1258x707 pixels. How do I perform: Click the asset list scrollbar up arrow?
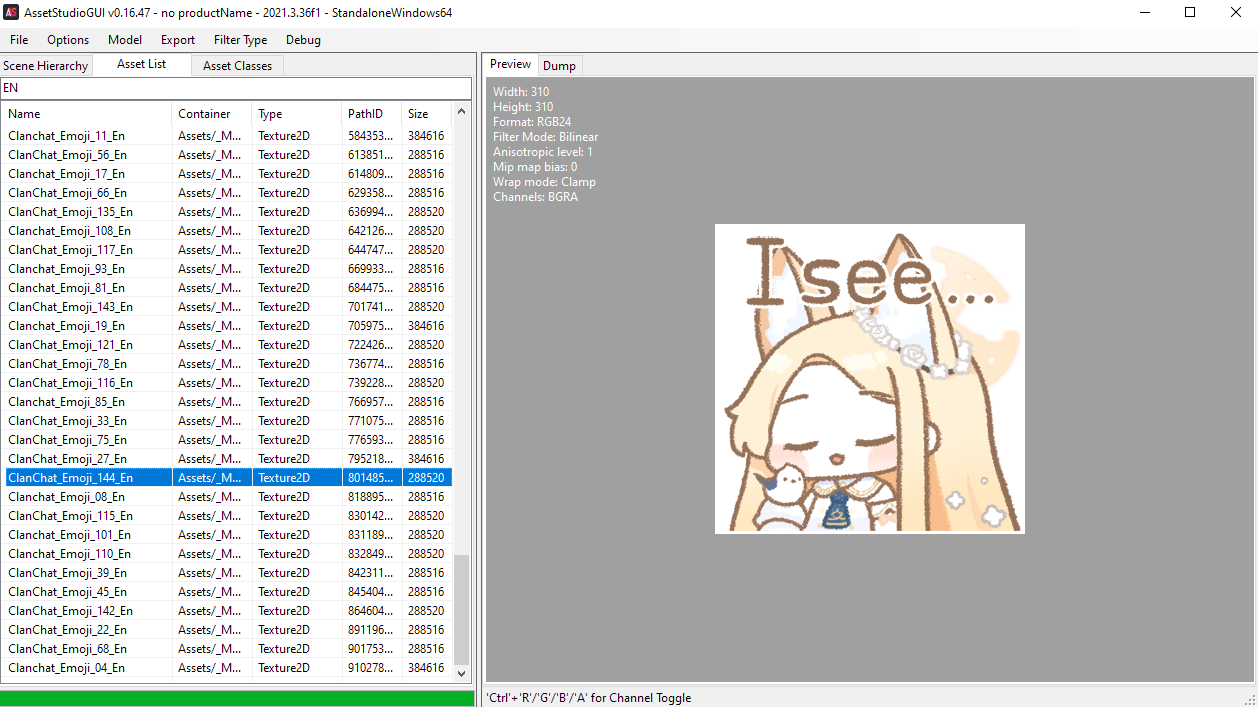point(462,111)
